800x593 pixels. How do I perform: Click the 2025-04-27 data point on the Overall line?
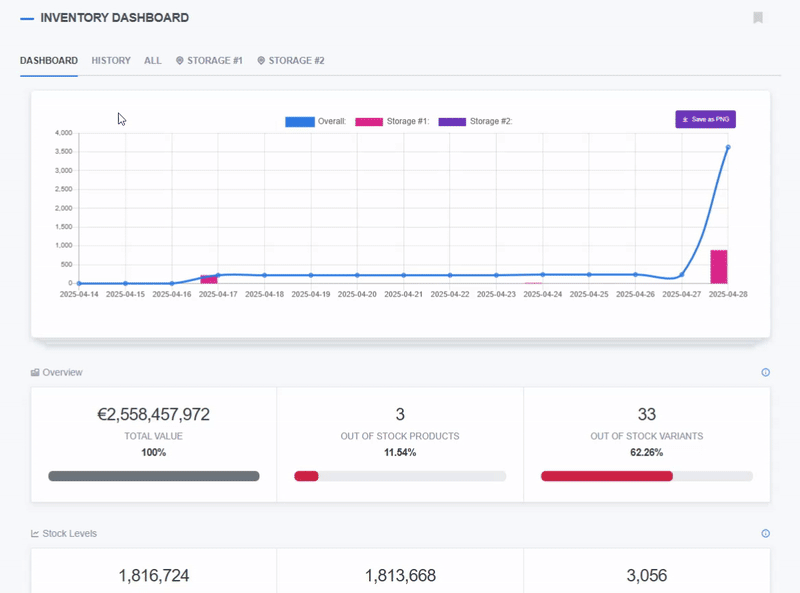[x=682, y=275]
